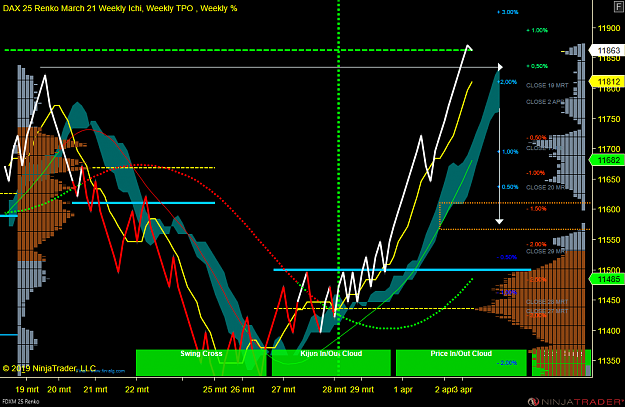
Task: Click the 19 mrt date label
Action: [27, 389]
